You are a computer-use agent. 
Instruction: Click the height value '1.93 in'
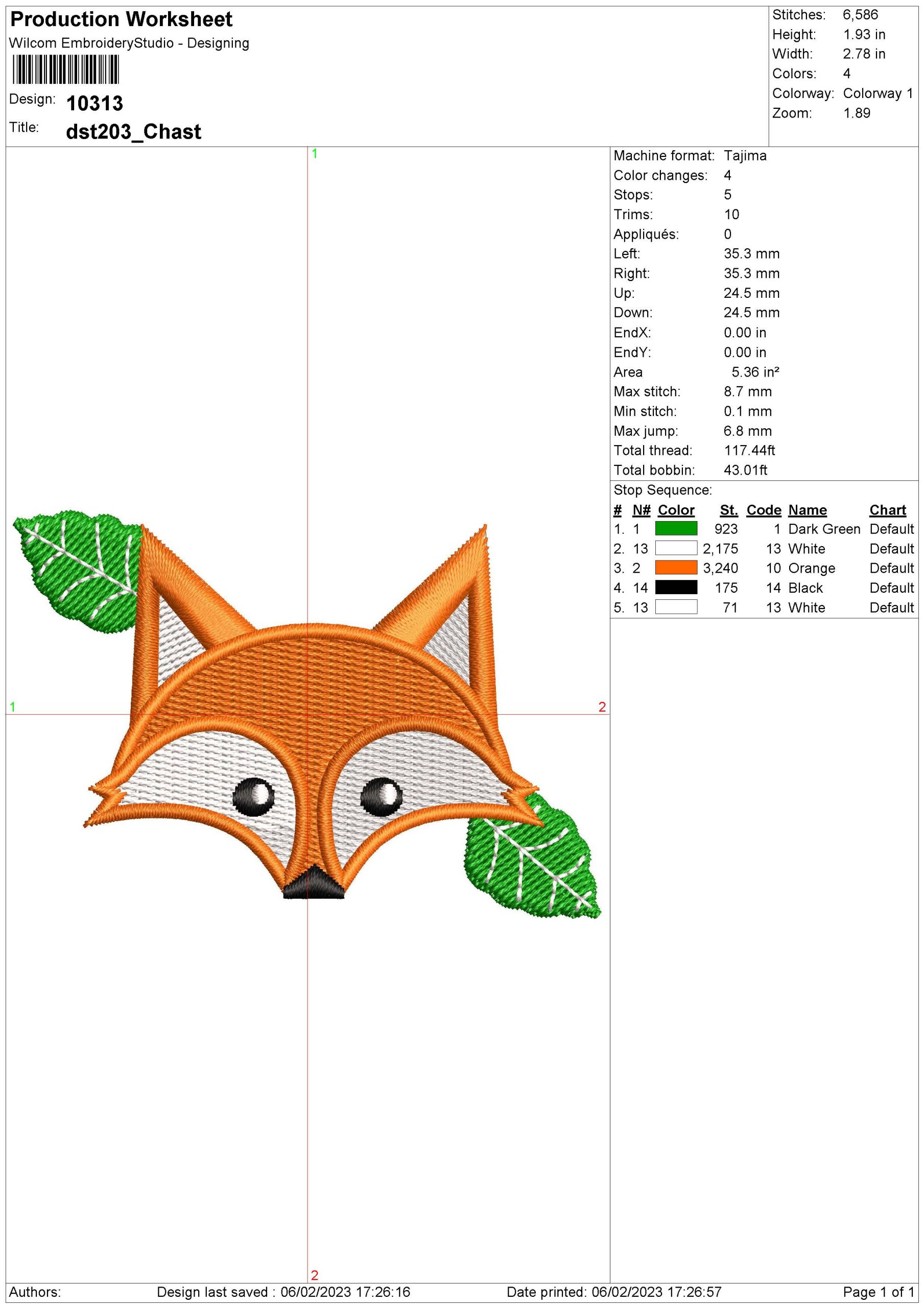(x=864, y=34)
